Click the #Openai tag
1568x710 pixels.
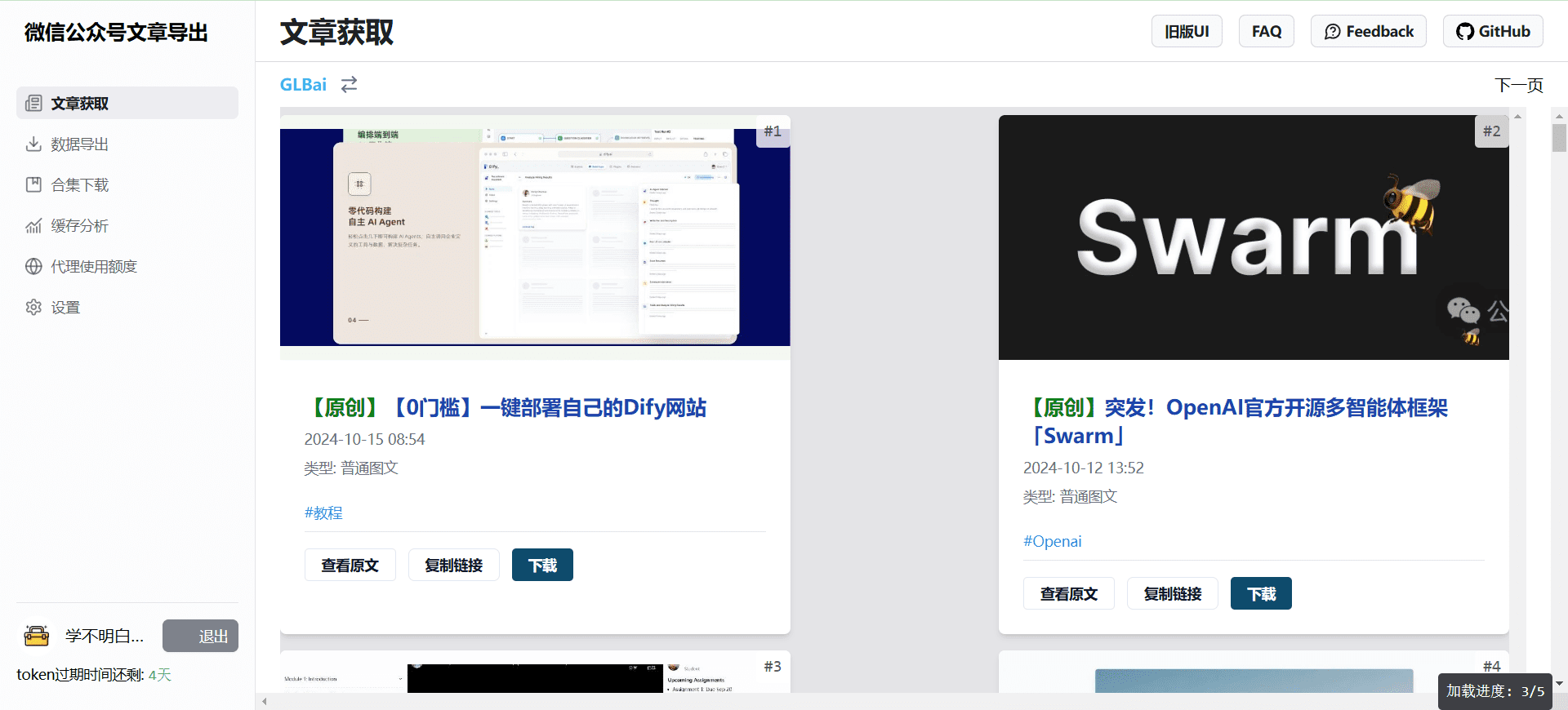point(1052,541)
